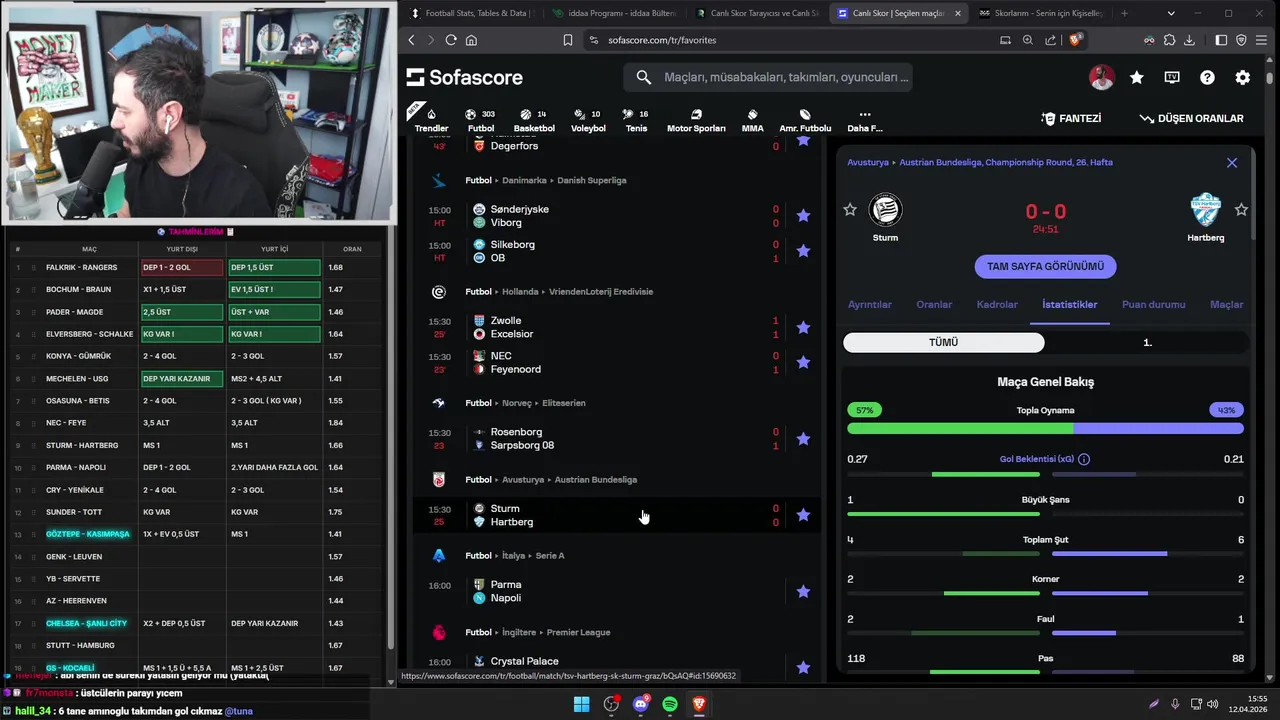Reload the browser page
This screenshot has width=1280, height=720.
click(451, 40)
